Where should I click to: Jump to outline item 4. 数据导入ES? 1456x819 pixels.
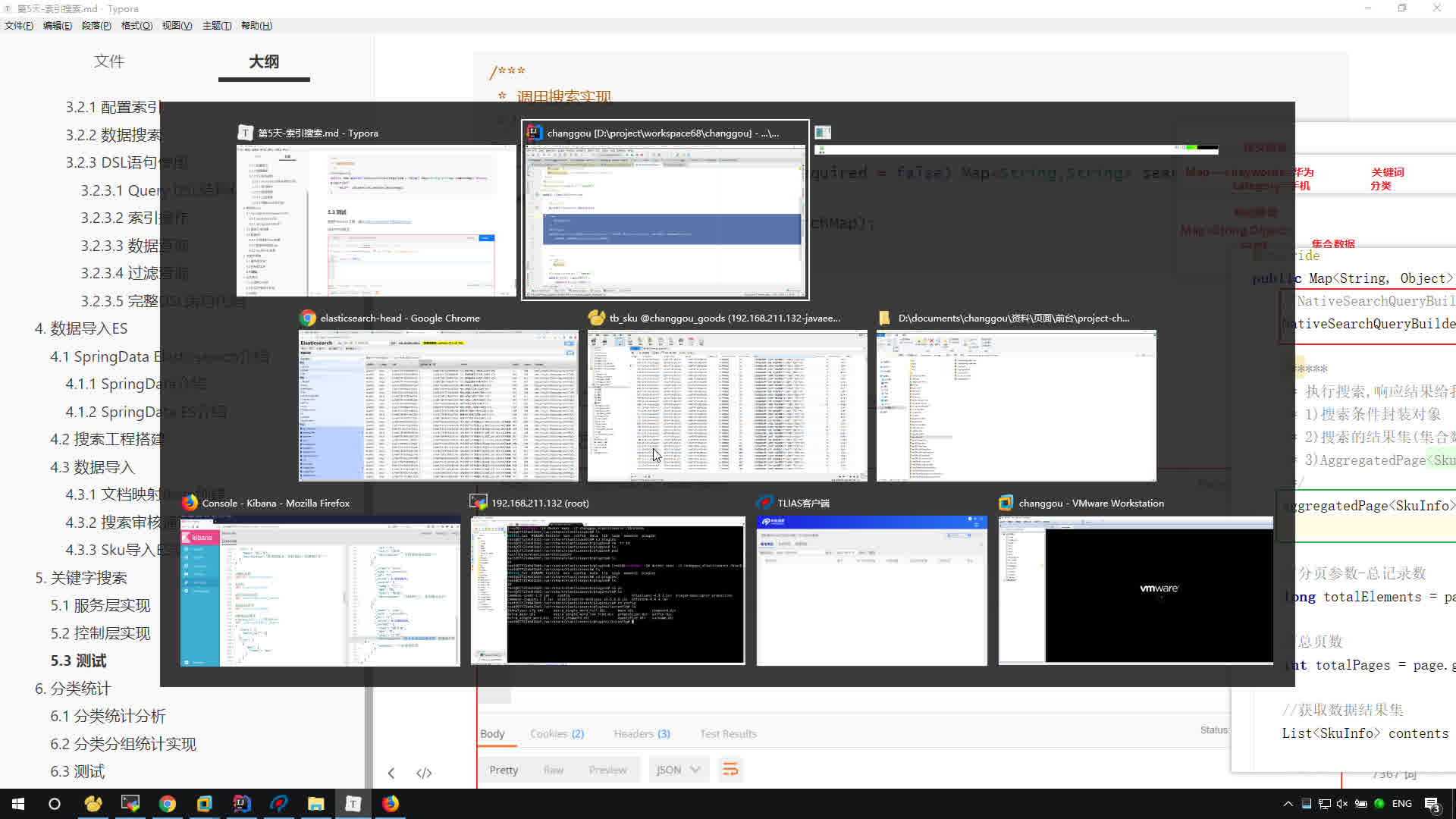[81, 328]
